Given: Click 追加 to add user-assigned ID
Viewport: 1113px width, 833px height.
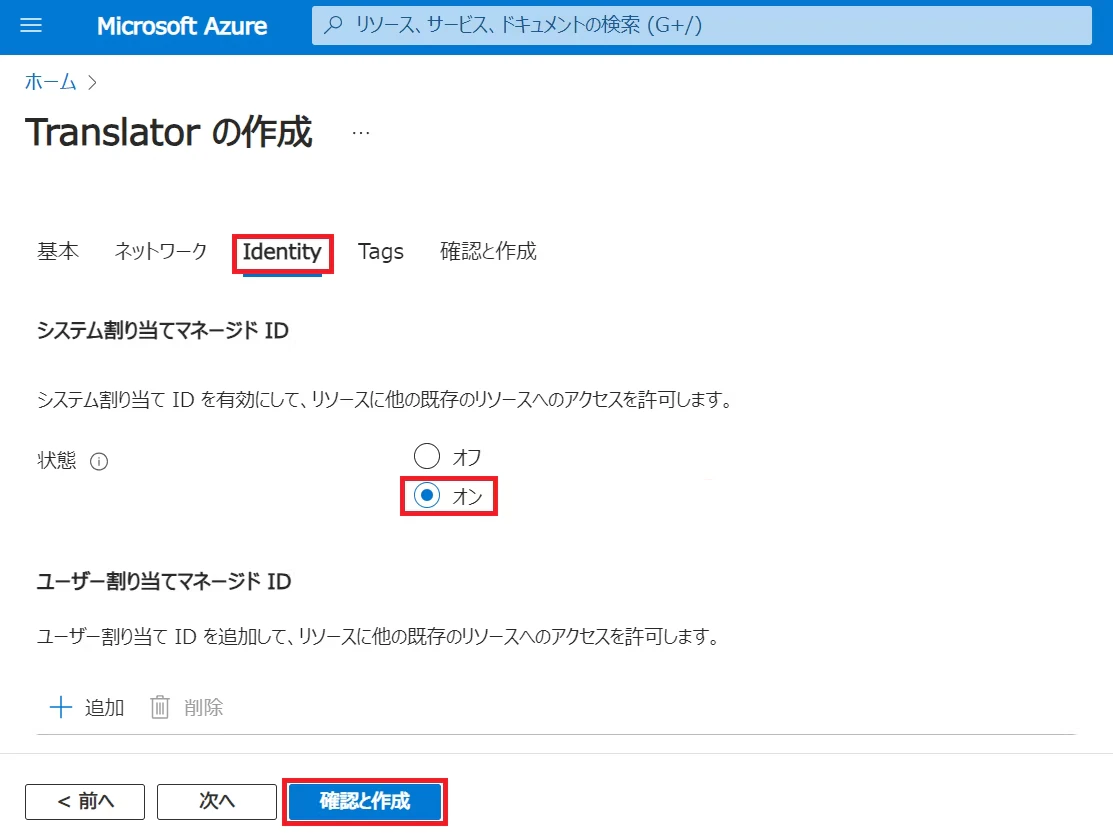Looking at the screenshot, I should click(x=104, y=707).
